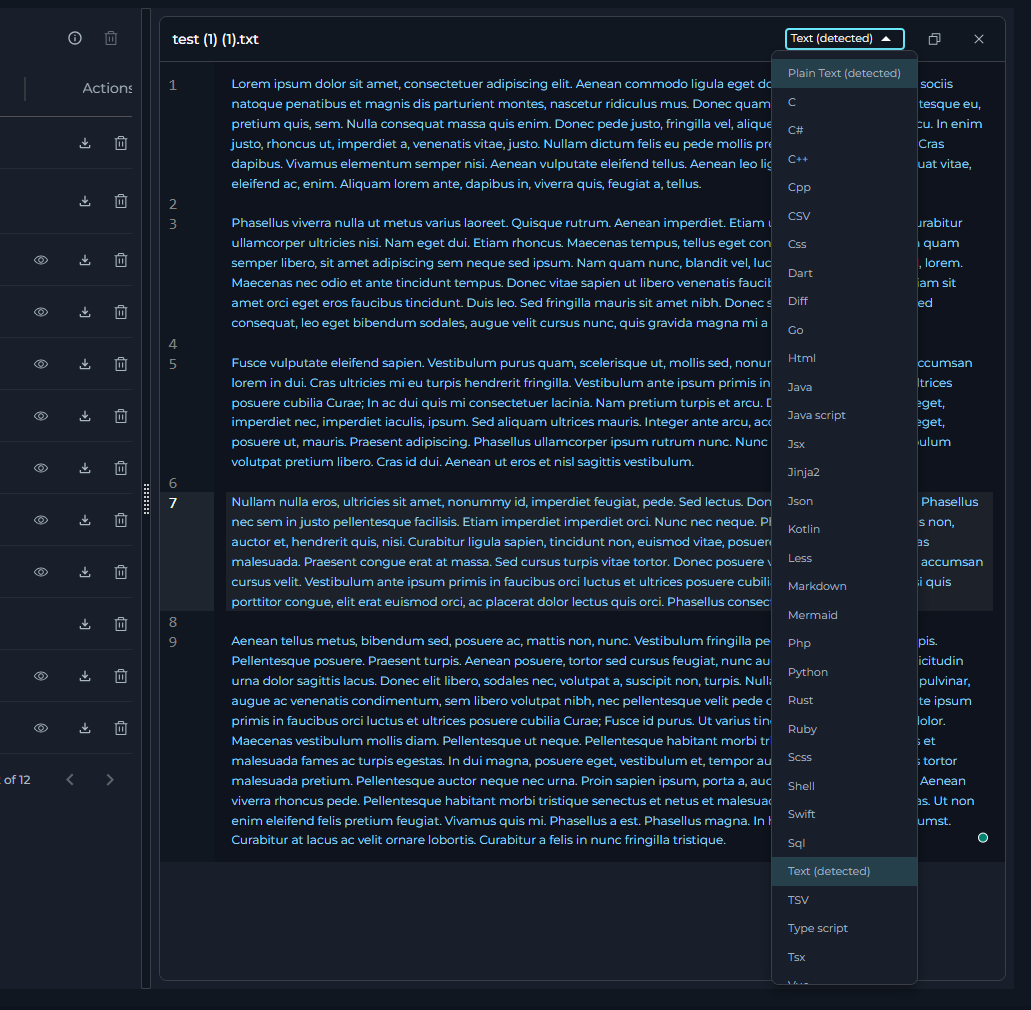Preview the seventh row file with eye icon
The height and width of the screenshot is (1010, 1031).
pos(41,468)
